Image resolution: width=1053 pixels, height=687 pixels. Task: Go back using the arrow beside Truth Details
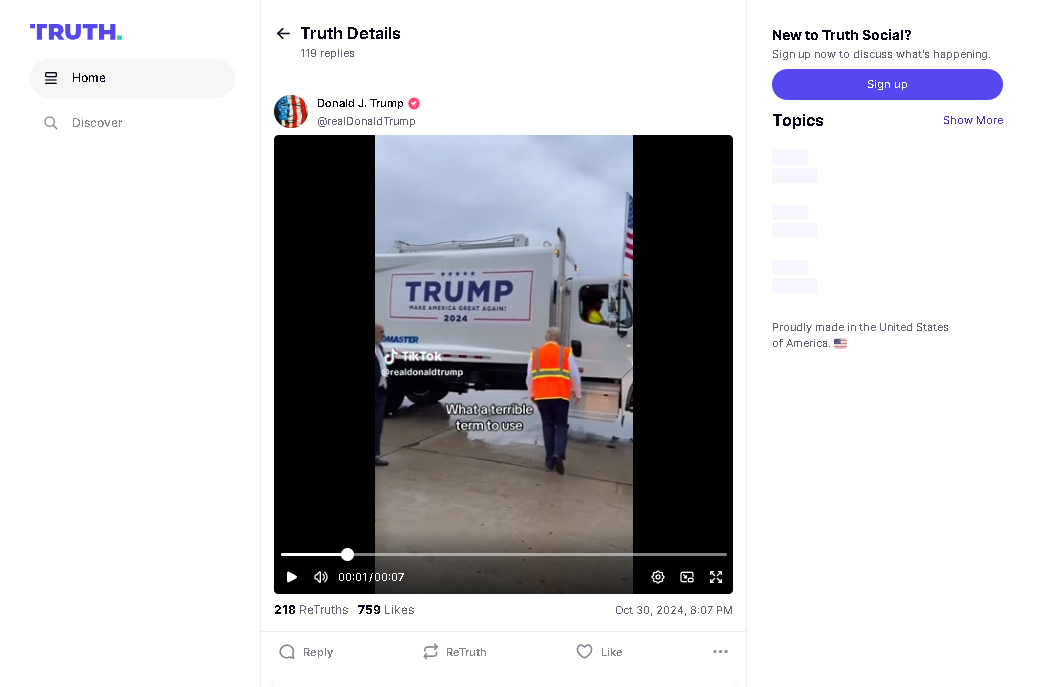[x=283, y=33]
